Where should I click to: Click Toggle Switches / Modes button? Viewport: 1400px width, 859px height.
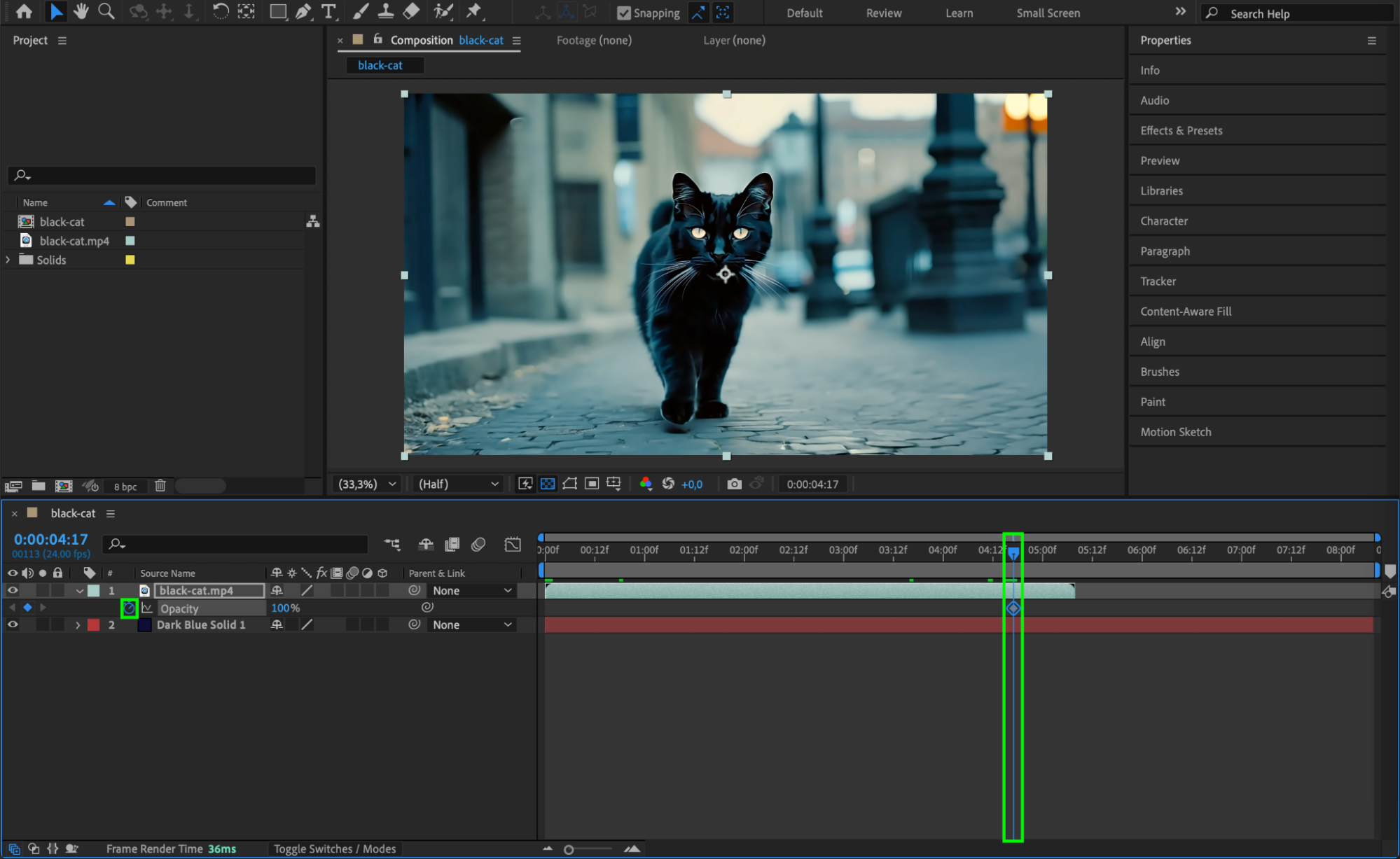point(334,848)
